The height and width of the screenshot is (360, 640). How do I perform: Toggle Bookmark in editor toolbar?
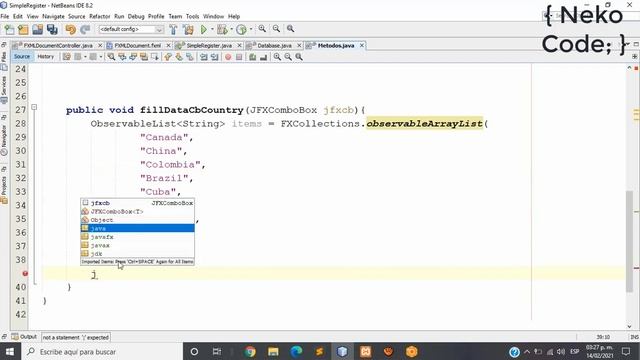click(190, 57)
